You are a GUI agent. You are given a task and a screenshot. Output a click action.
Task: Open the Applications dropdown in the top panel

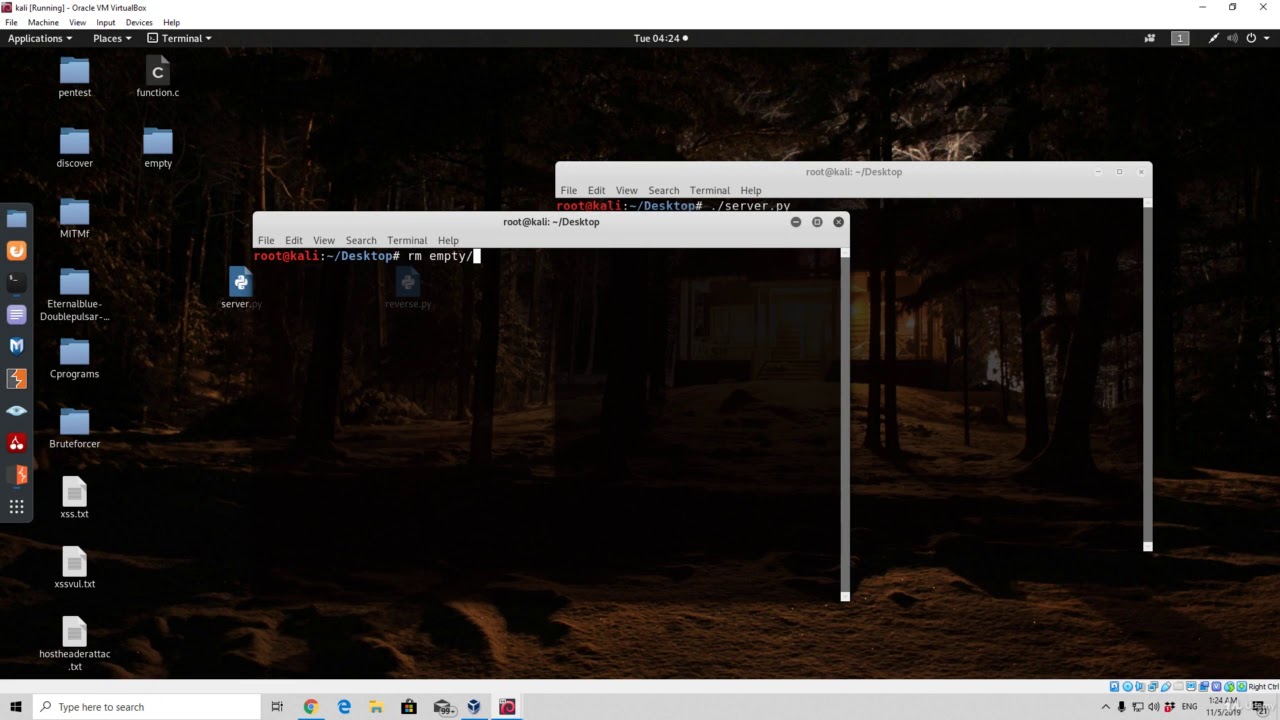40,38
